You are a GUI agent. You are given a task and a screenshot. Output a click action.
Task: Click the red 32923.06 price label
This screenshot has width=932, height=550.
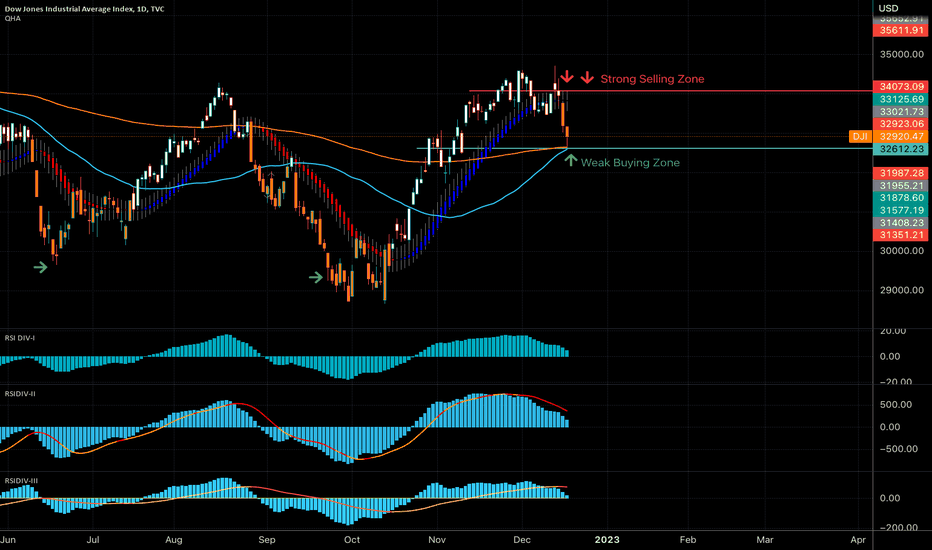pyautogui.click(x=900, y=124)
